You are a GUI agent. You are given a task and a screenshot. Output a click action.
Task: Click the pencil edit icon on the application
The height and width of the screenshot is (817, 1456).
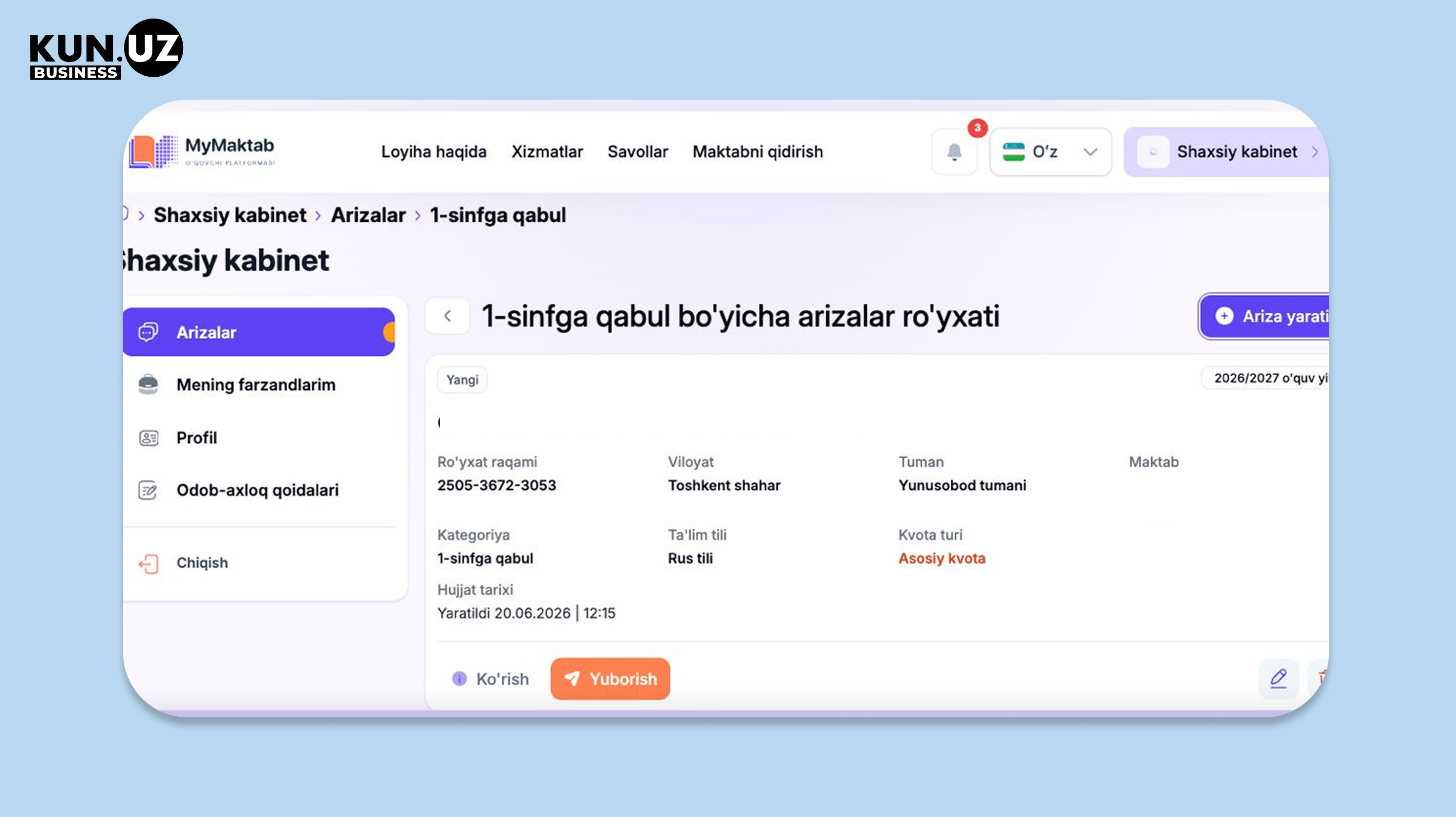(1279, 678)
